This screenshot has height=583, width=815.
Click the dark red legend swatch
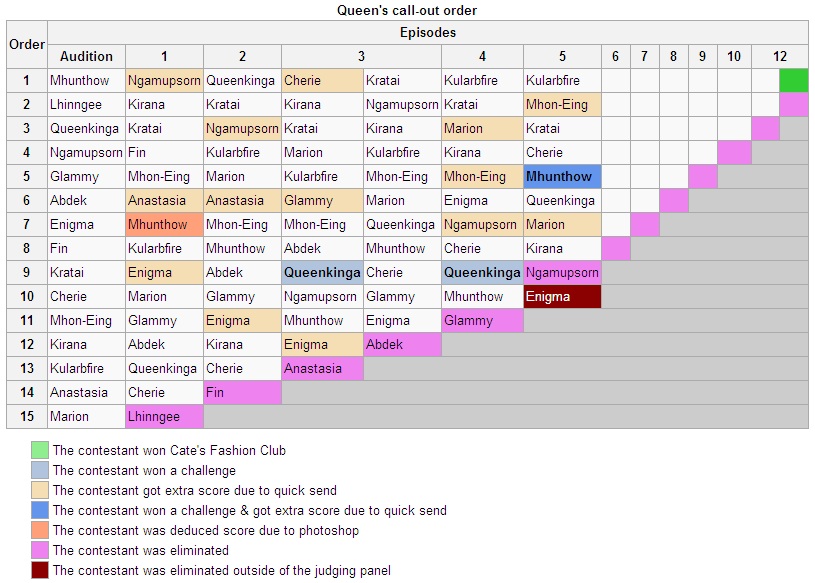tap(40, 570)
